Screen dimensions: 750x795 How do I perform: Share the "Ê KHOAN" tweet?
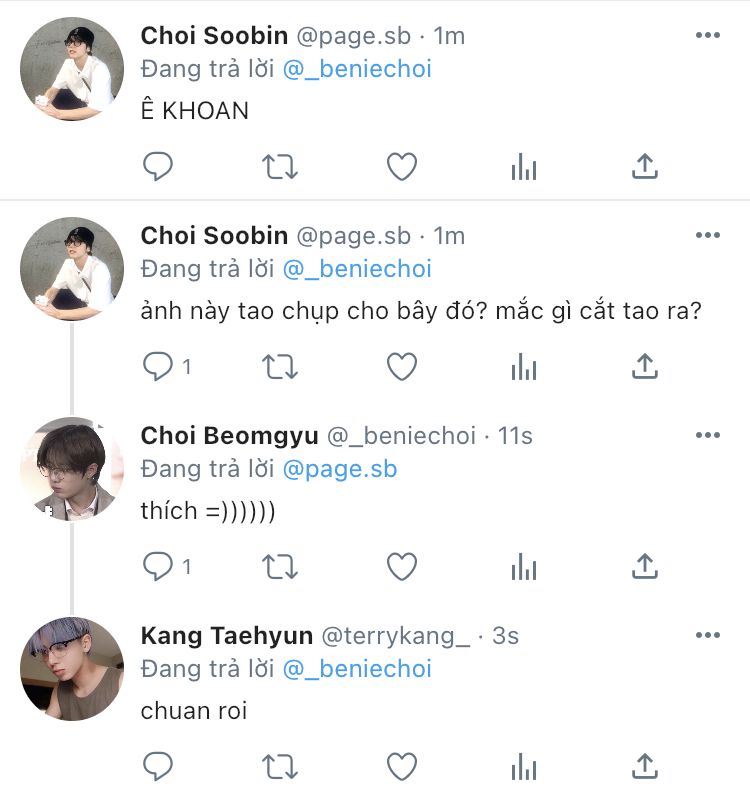(x=646, y=167)
